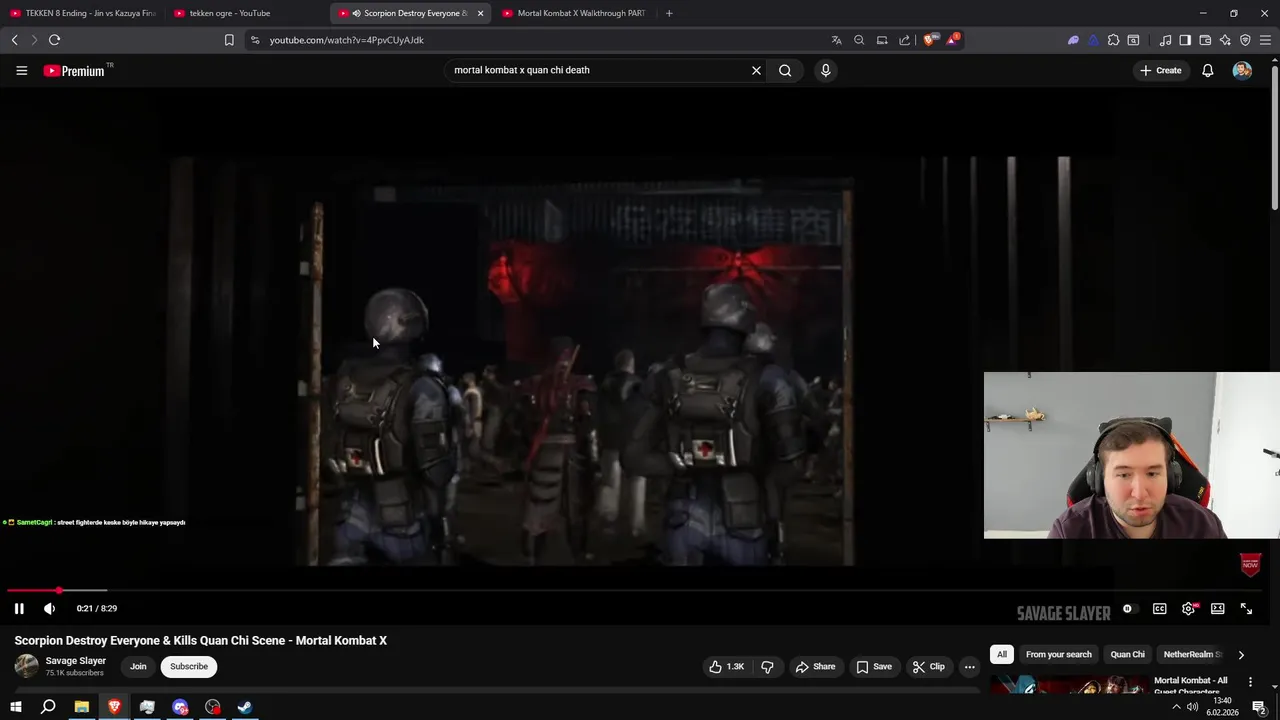Pause the video with the pause button

click(19, 608)
